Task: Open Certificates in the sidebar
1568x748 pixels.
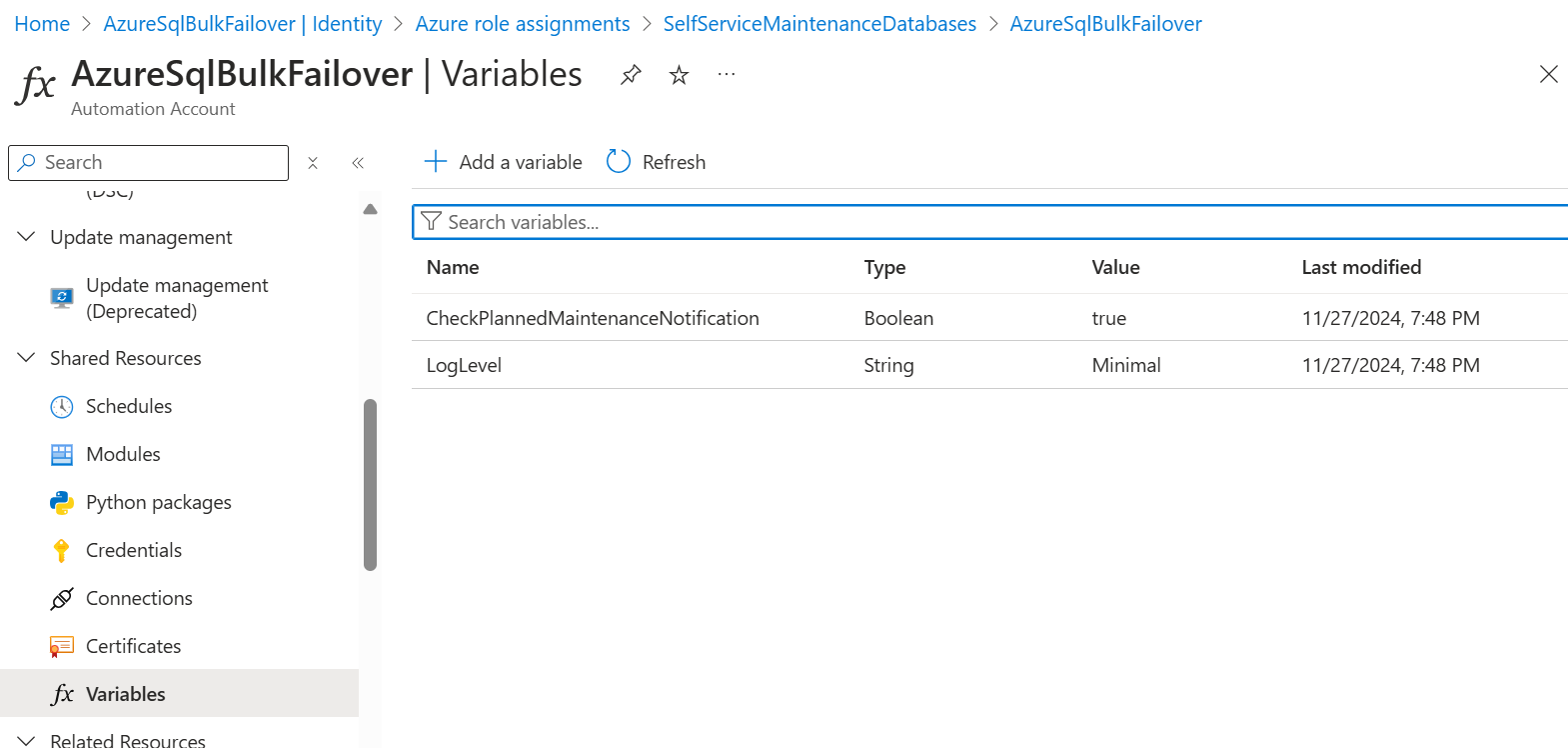Action: click(x=134, y=646)
